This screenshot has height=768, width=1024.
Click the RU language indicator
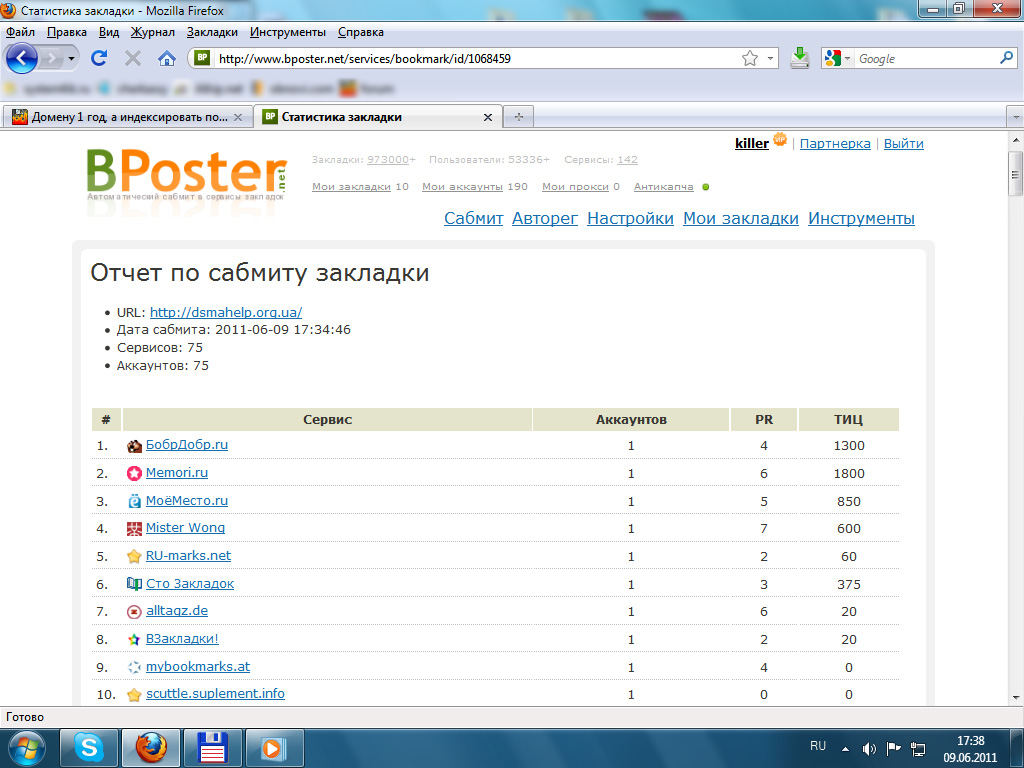(x=818, y=746)
